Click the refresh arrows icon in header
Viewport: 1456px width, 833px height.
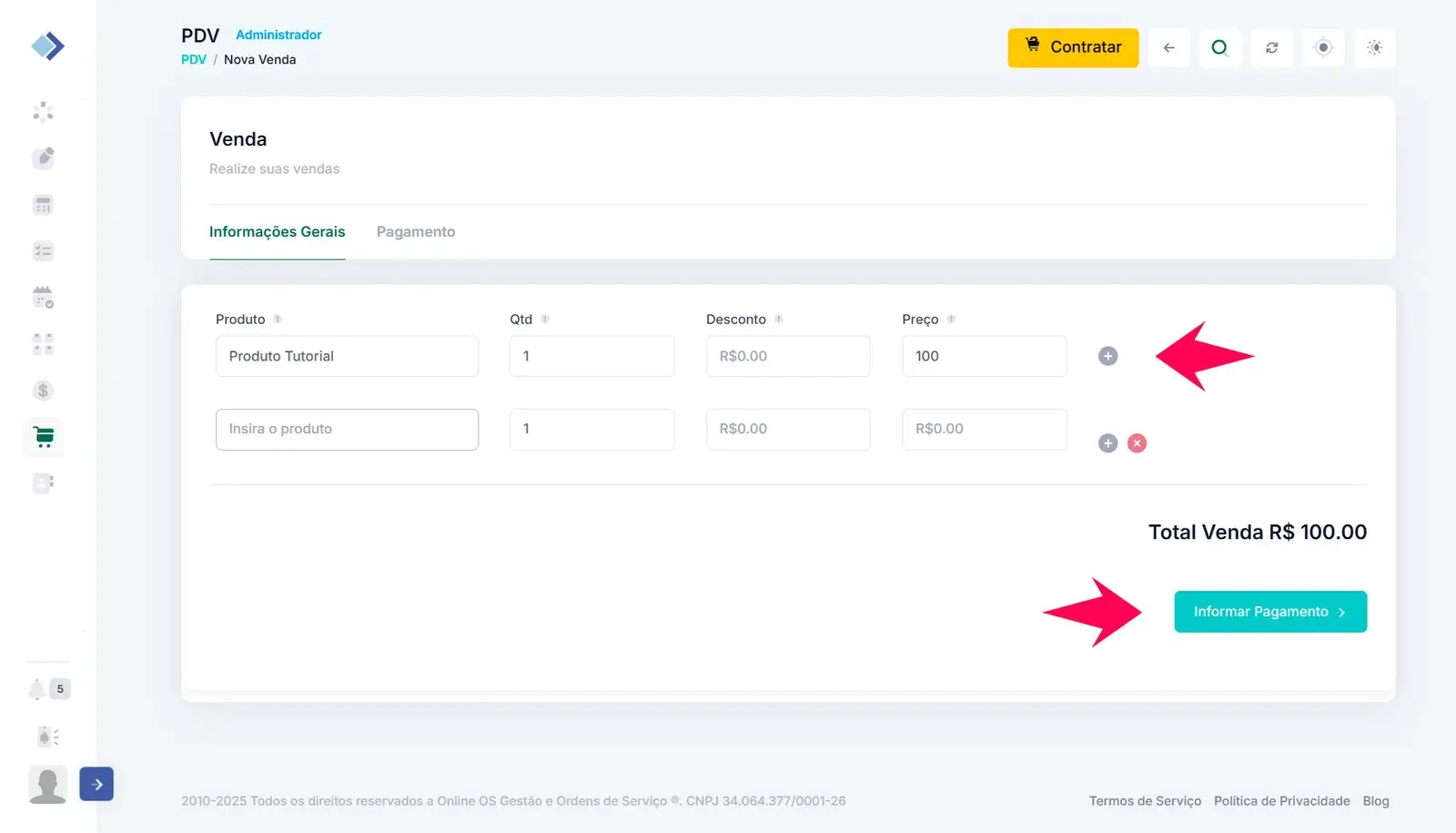click(x=1271, y=47)
